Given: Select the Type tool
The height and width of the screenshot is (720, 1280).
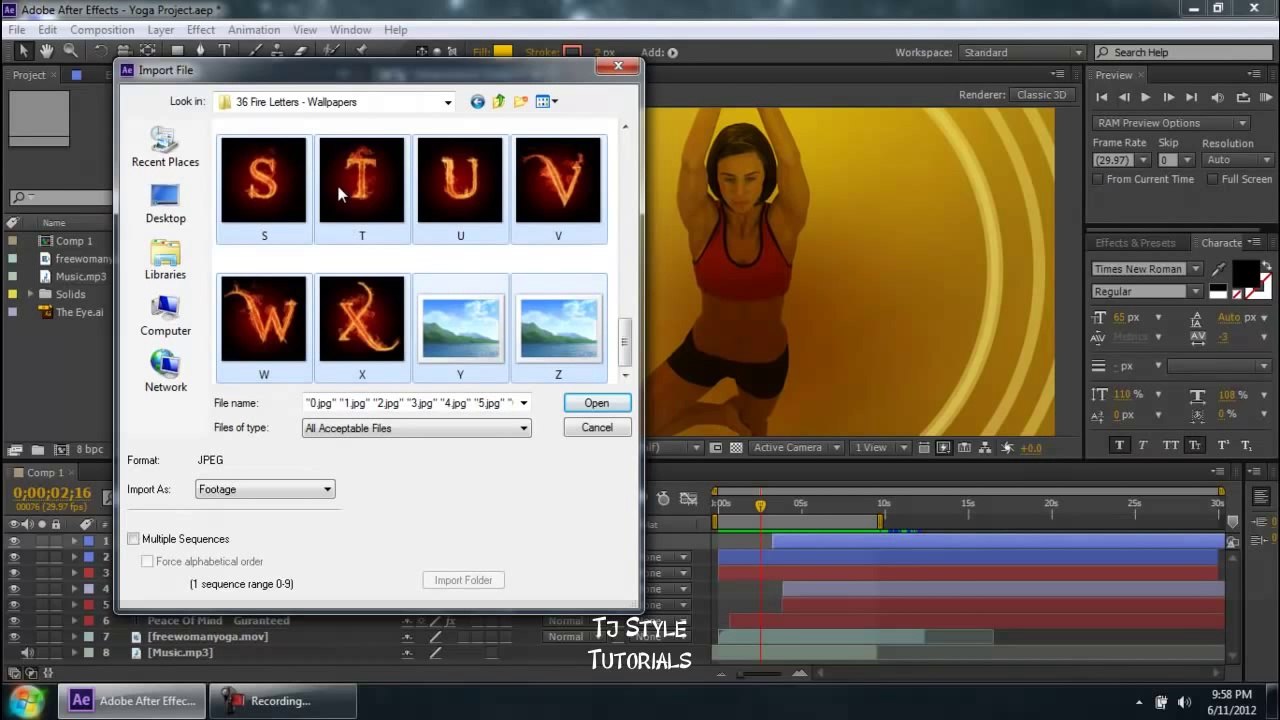Looking at the screenshot, I should point(225,51).
